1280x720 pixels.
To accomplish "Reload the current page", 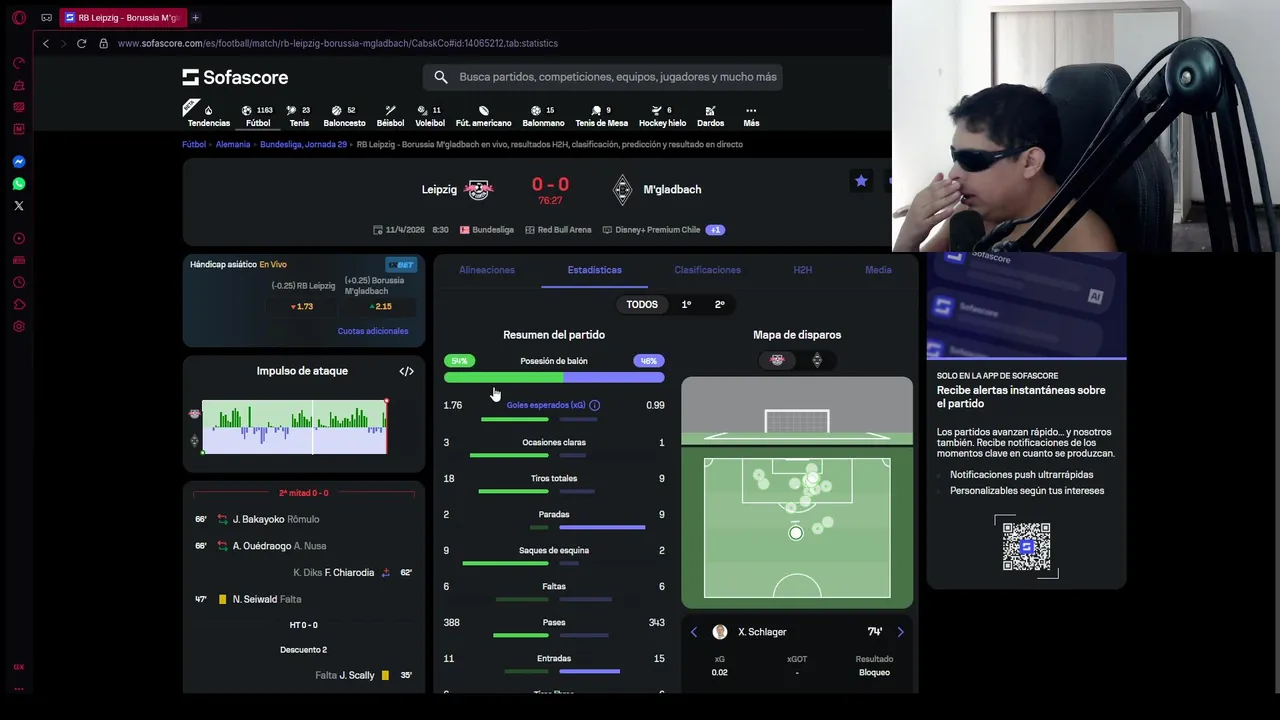I will pos(81,43).
